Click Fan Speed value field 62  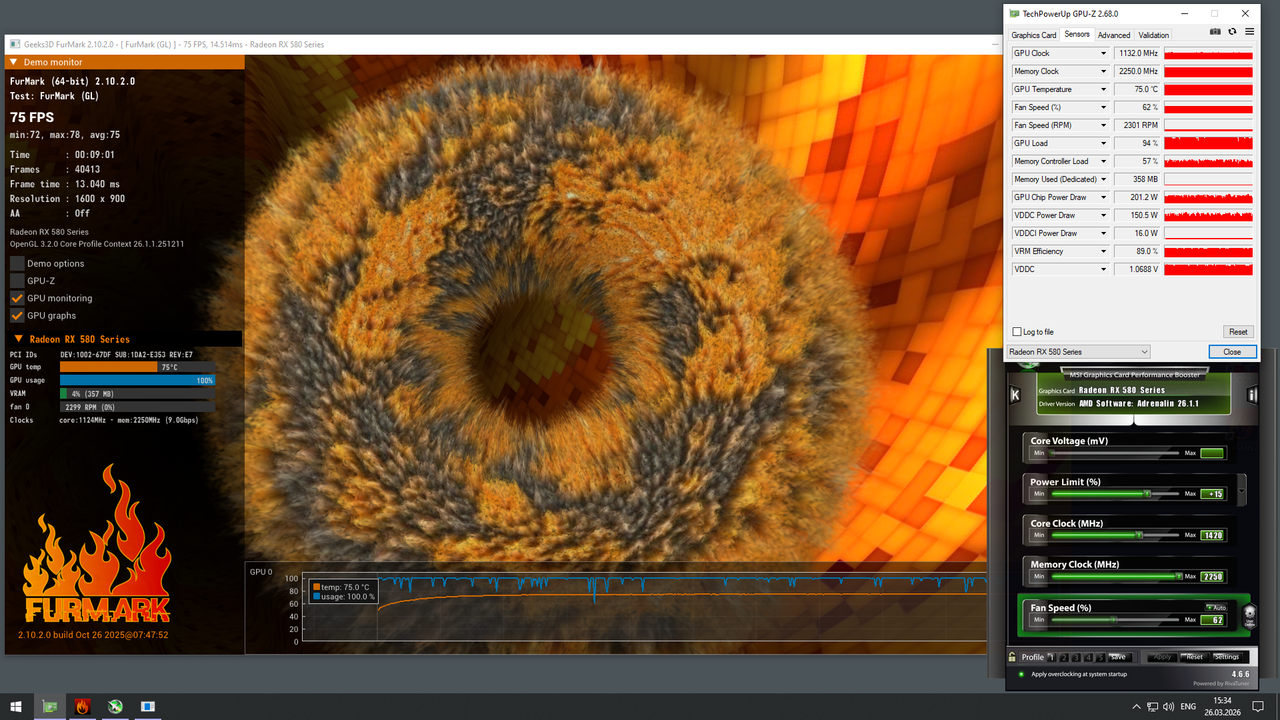point(1212,620)
